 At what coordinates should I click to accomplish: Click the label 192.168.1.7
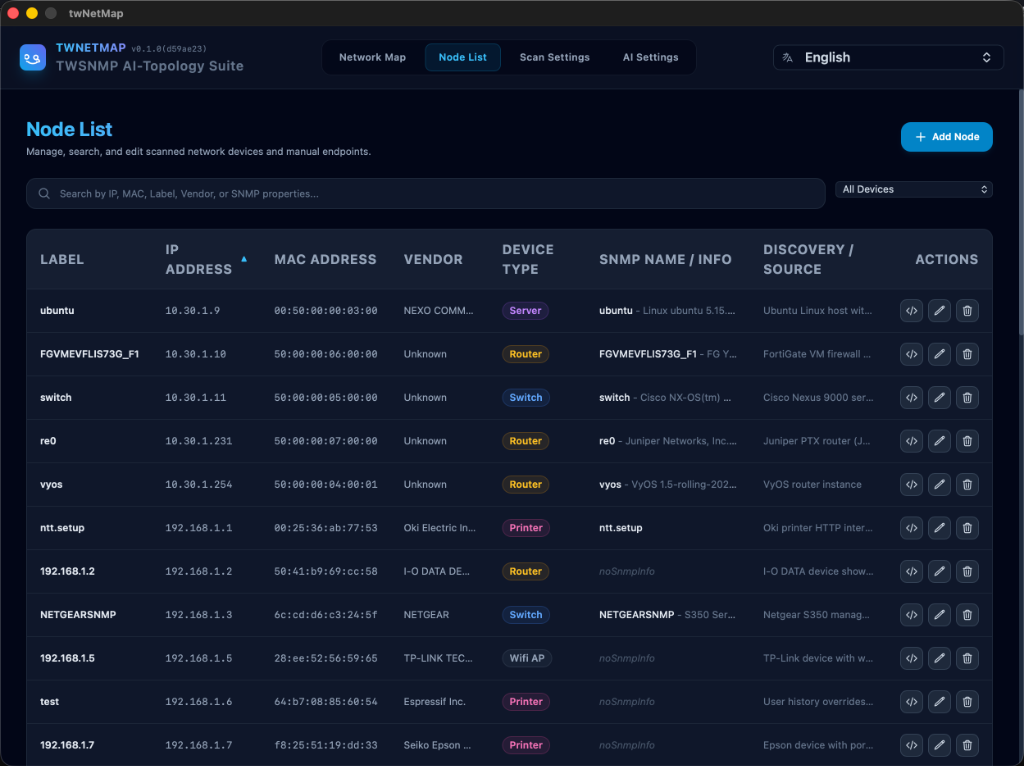click(x=67, y=745)
